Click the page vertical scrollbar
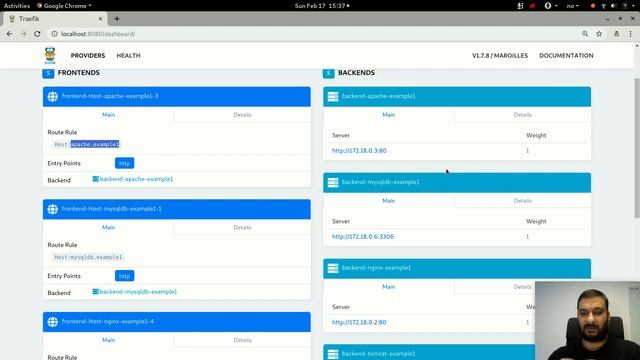 [x=637, y=149]
